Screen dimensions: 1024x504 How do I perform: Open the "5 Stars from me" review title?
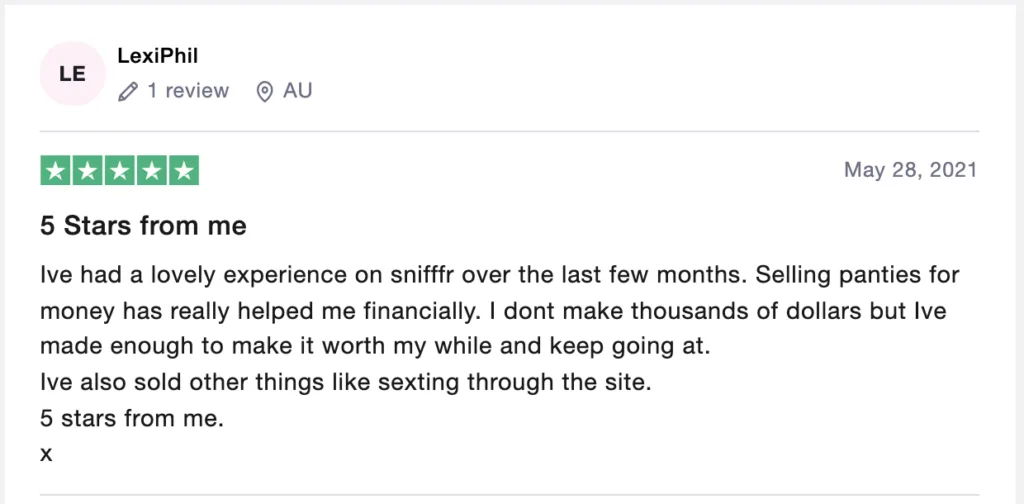[x=143, y=226]
